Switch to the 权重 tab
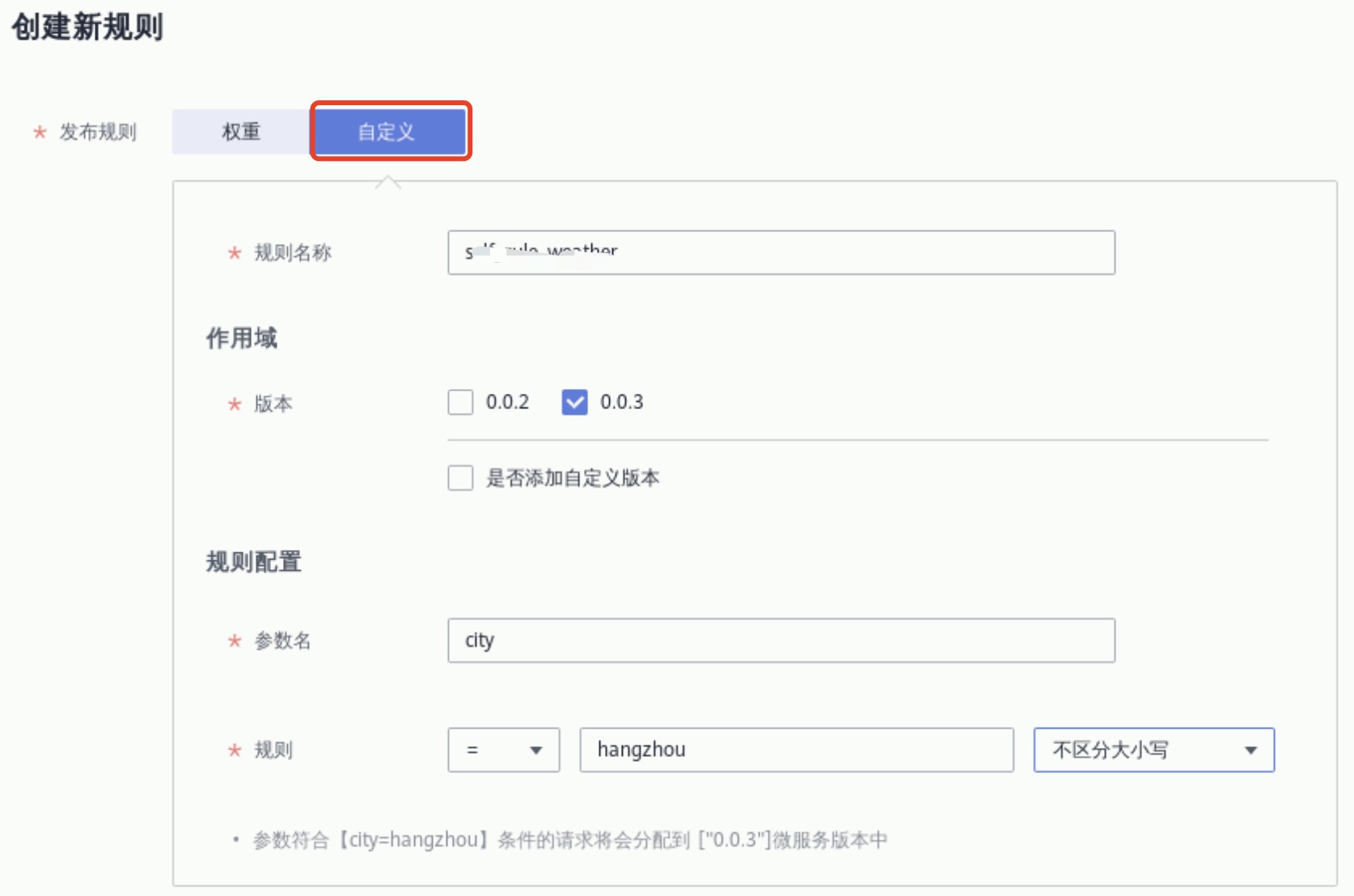The height and width of the screenshot is (896, 1354). [241, 131]
